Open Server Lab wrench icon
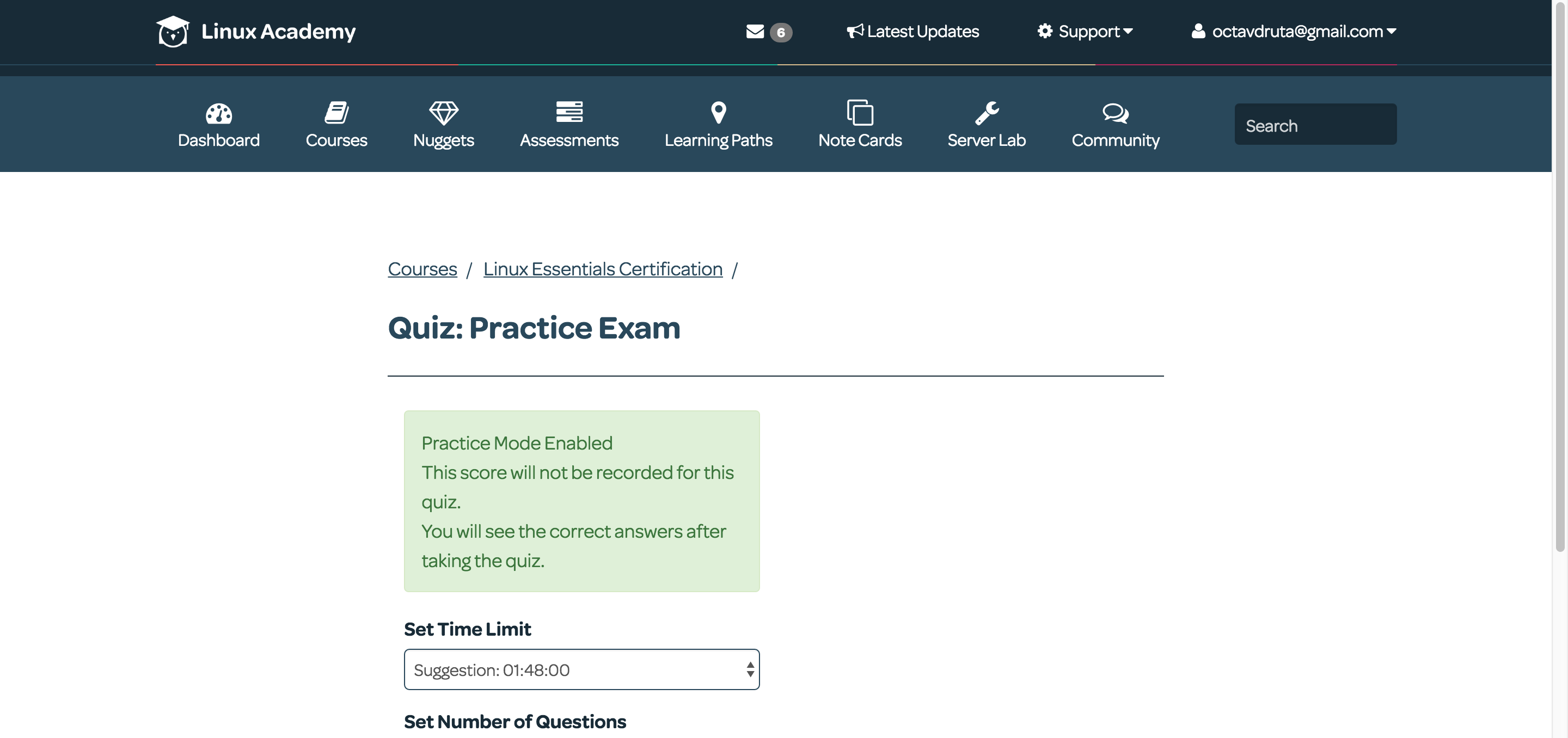This screenshot has height=738, width=1568. point(987,113)
